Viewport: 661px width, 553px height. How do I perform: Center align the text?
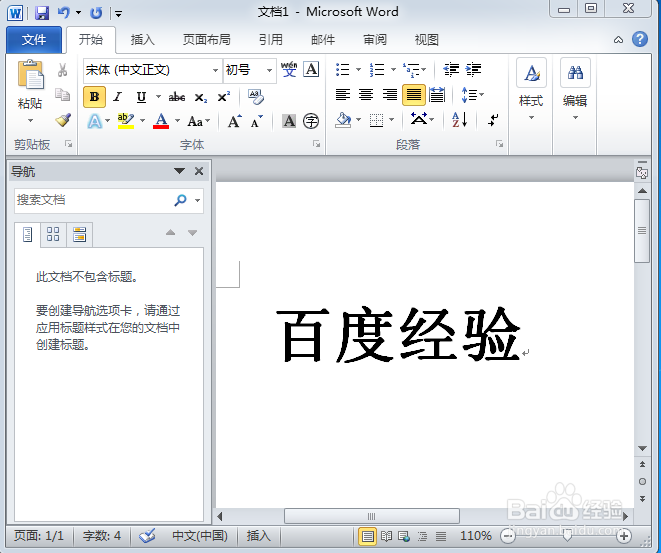[x=366, y=95]
